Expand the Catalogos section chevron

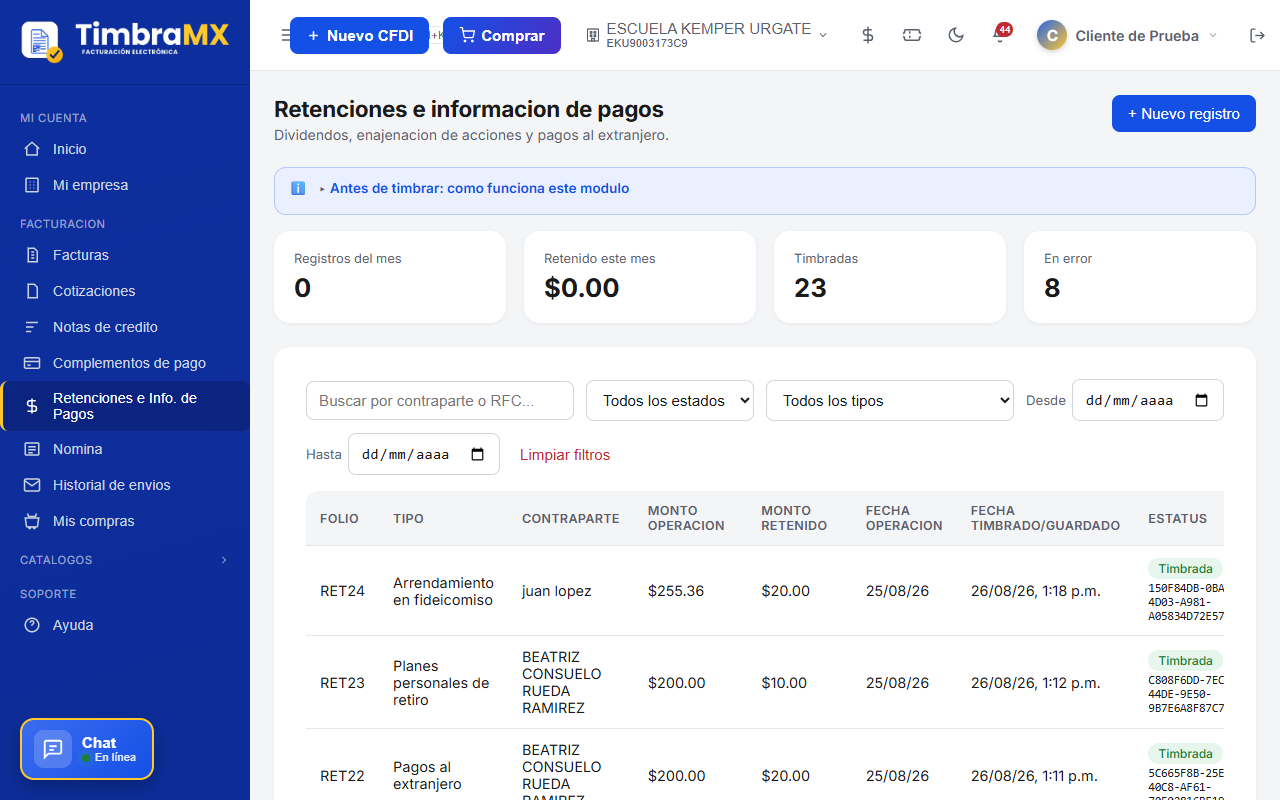[224, 560]
